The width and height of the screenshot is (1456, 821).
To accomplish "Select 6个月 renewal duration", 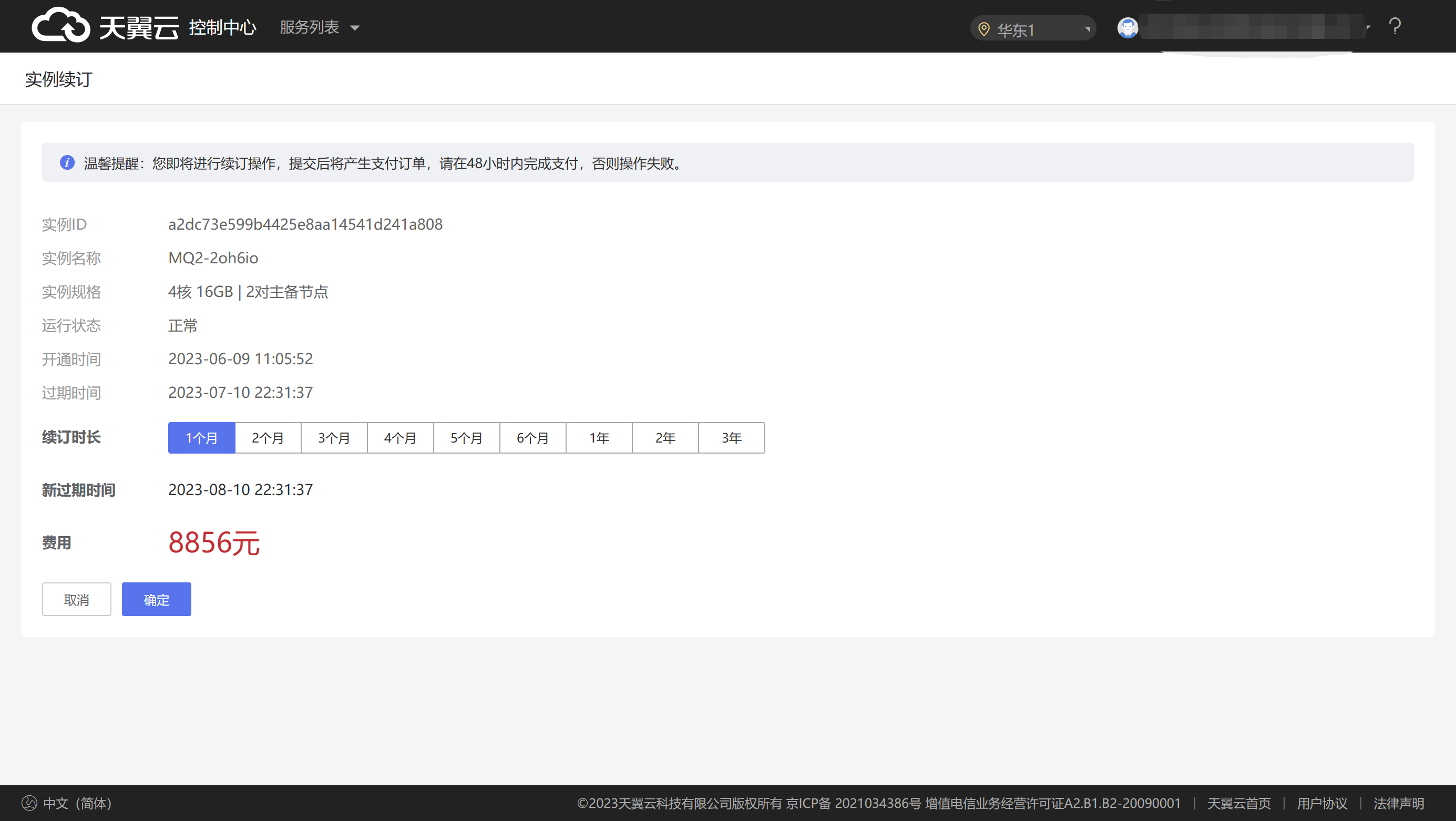I will [532, 438].
